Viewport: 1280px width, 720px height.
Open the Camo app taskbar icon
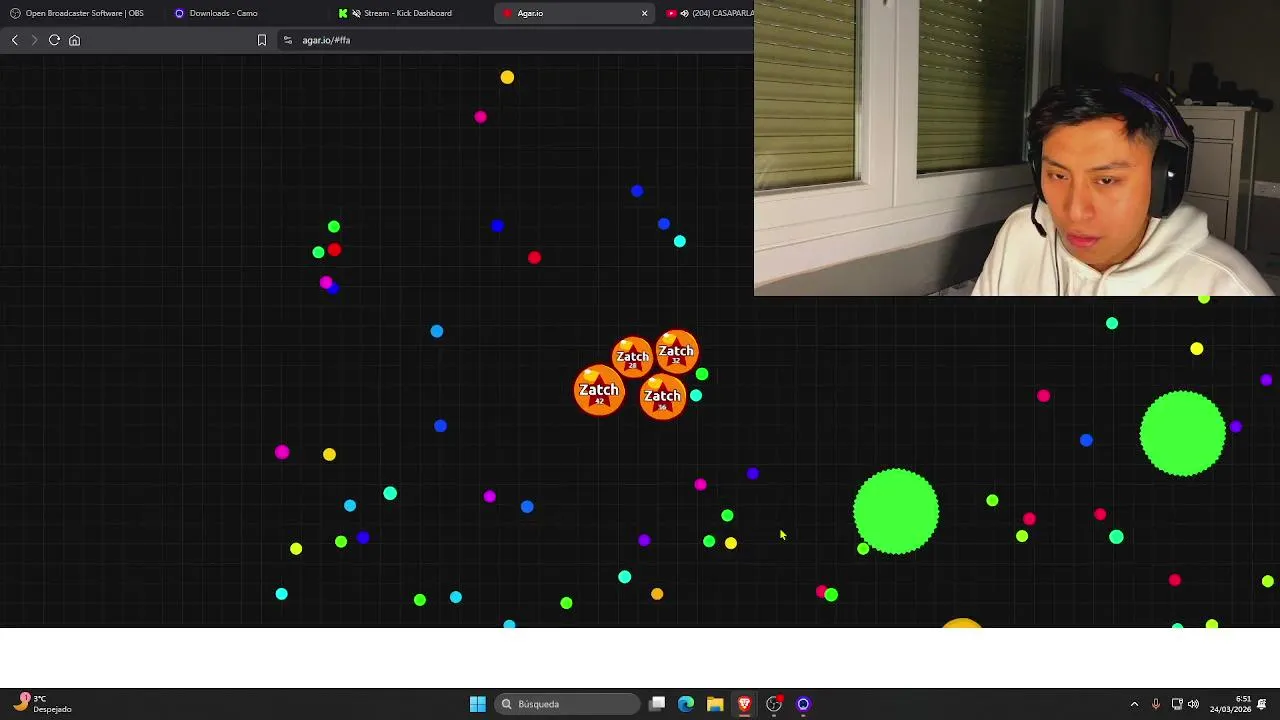pos(803,704)
